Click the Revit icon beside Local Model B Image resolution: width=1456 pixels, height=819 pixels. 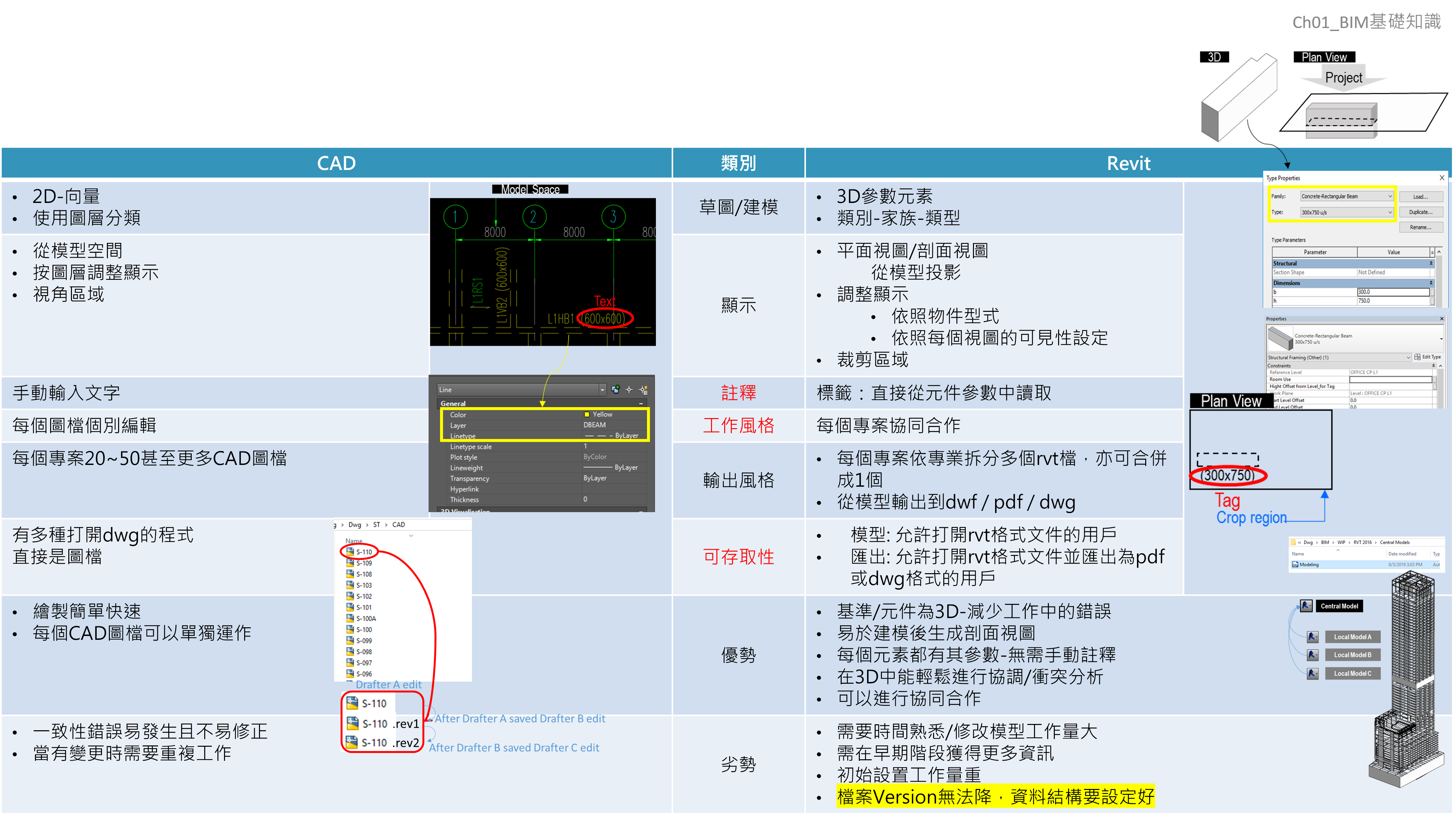[1313, 655]
